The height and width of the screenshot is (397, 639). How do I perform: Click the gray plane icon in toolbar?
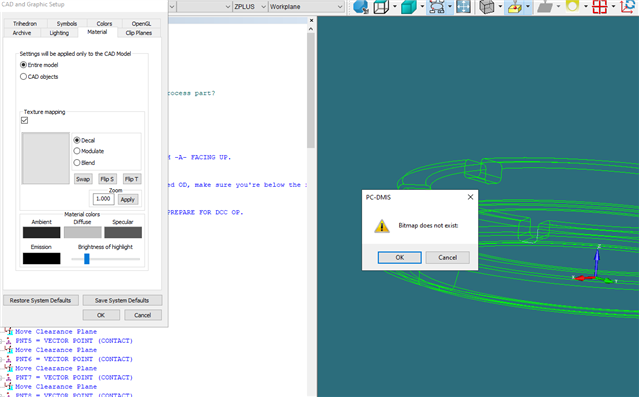[544, 7]
